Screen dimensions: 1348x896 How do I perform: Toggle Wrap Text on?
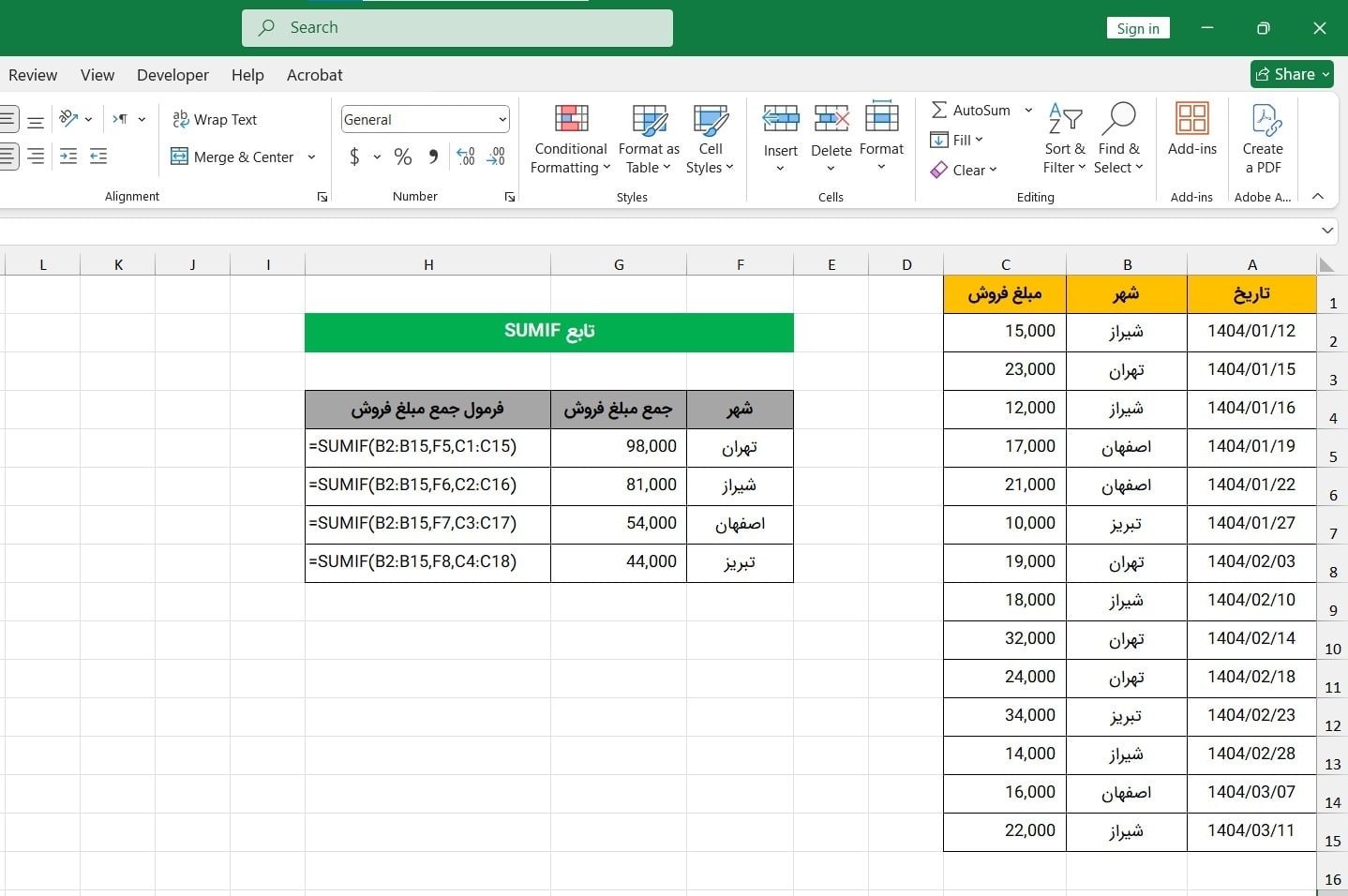215,119
